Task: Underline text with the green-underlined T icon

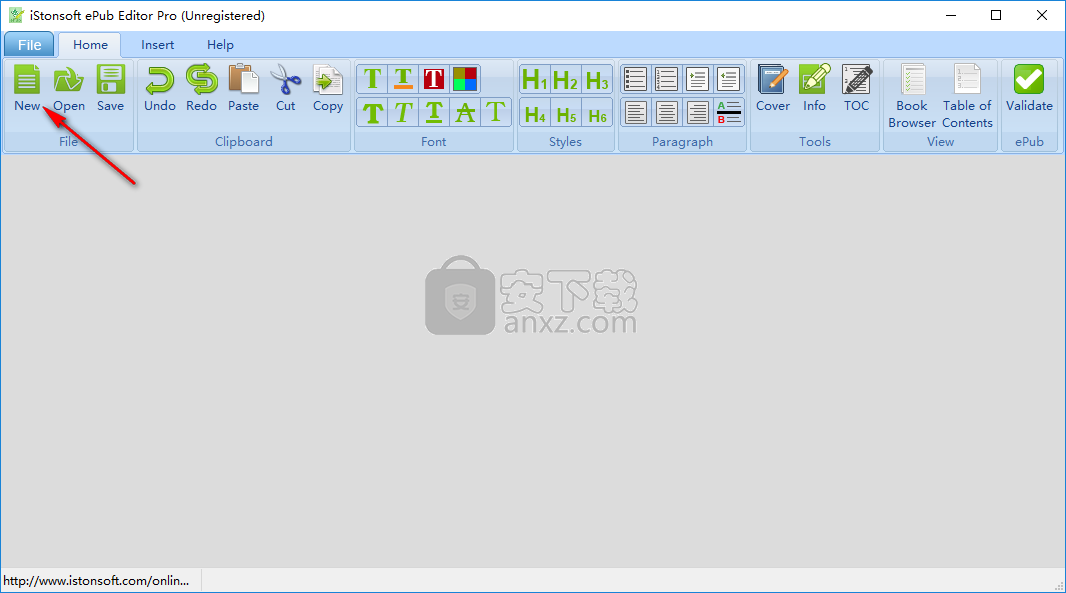Action: point(434,112)
